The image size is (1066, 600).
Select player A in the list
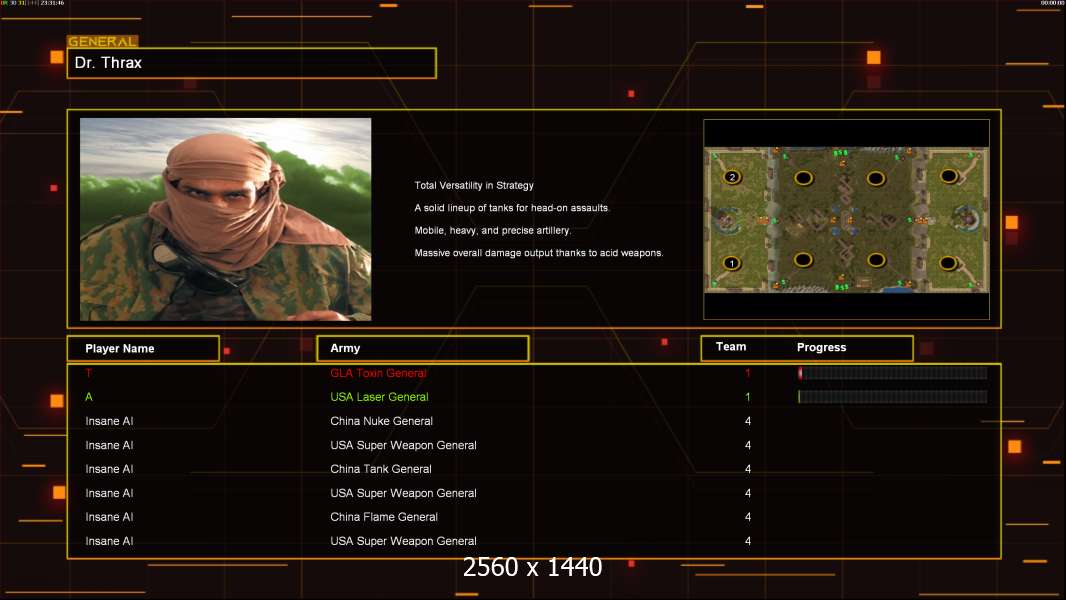point(88,397)
